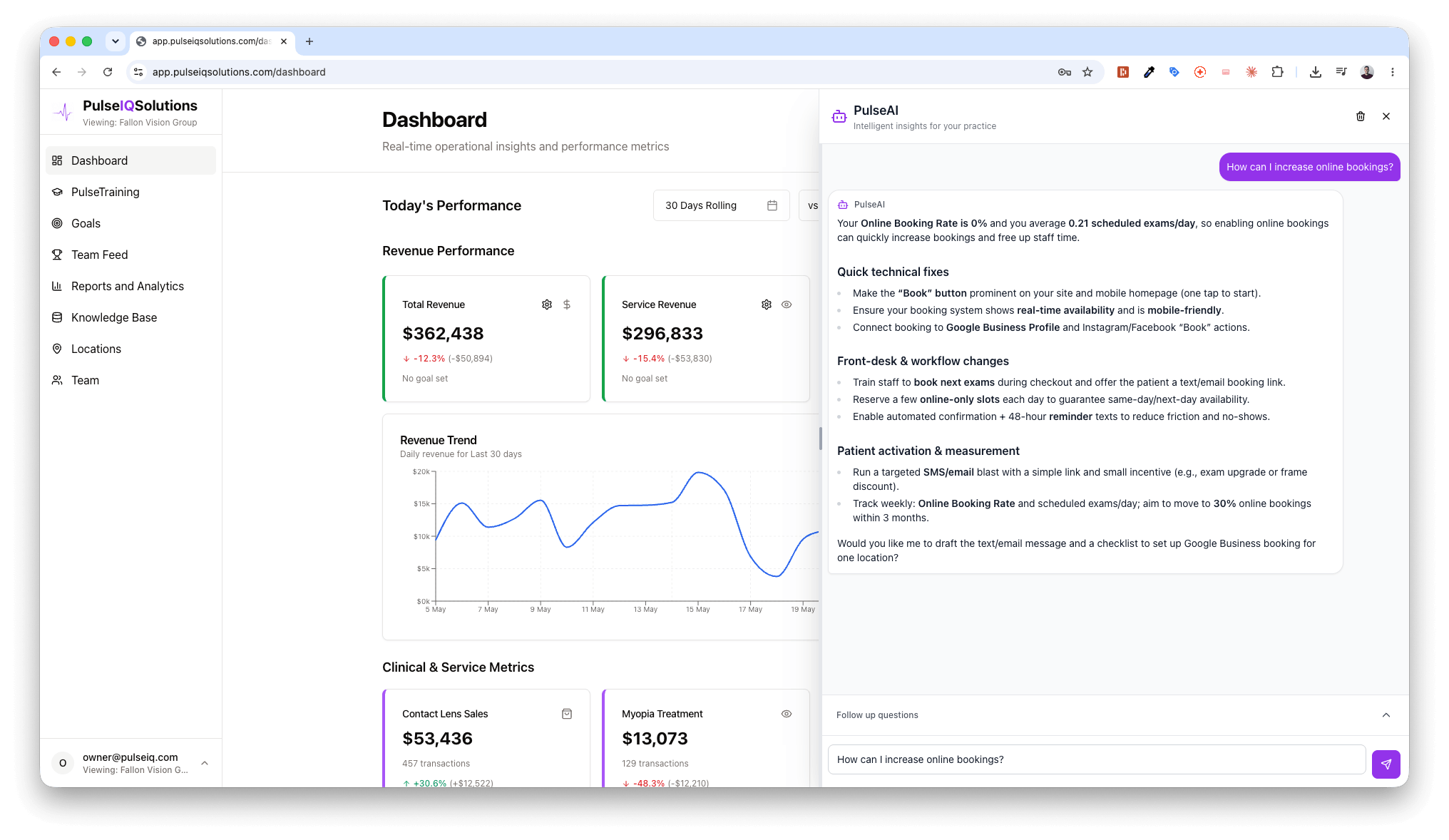Viewport: 1449px width, 840px height.
Task: Open the 30 Days Rolling date picker
Action: coord(721,205)
